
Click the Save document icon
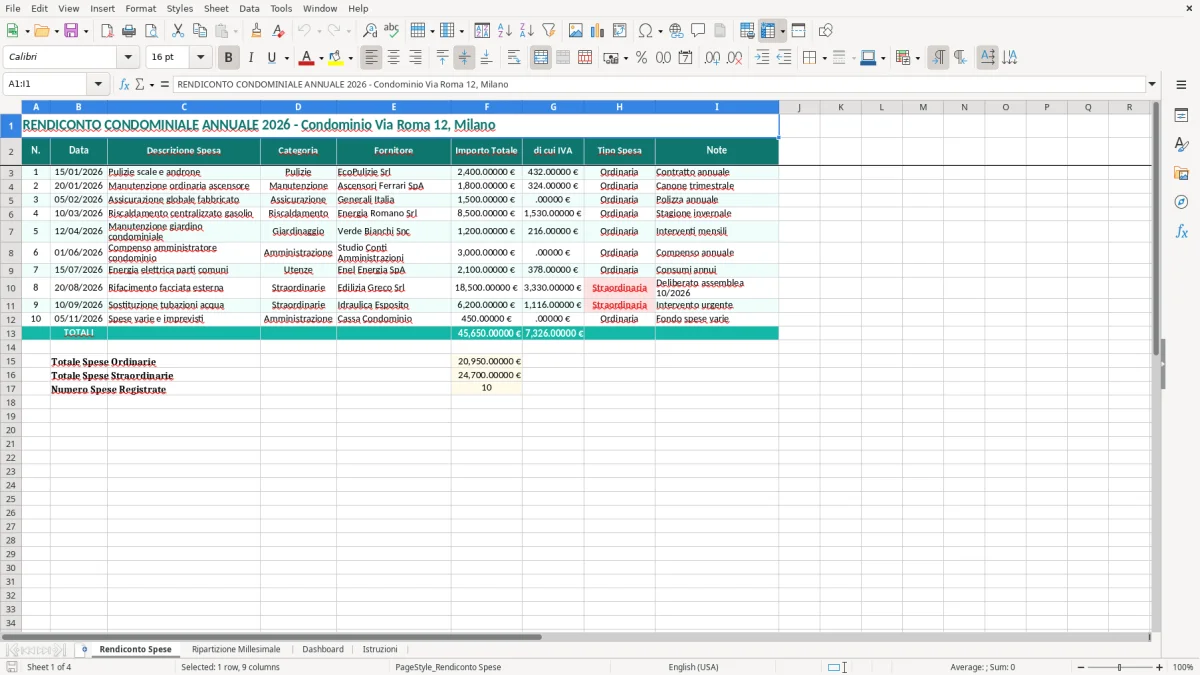click(x=71, y=31)
